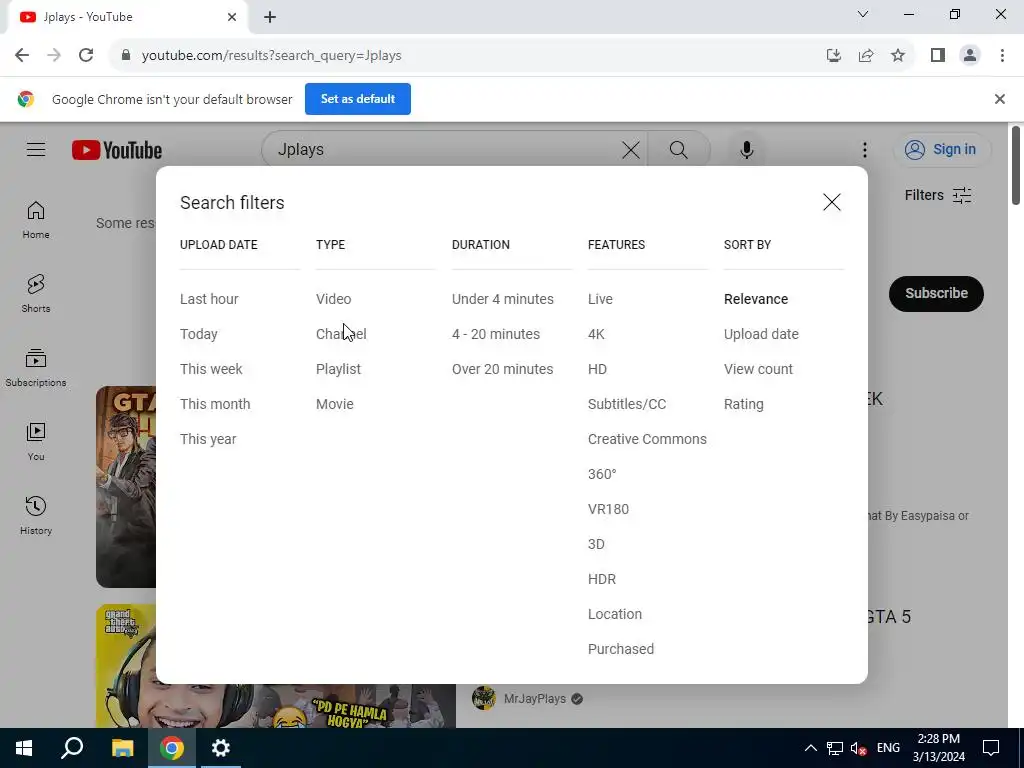Image resolution: width=1024 pixels, height=768 pixels.
Task: Click the Sign in button
Action: (941, 150)
